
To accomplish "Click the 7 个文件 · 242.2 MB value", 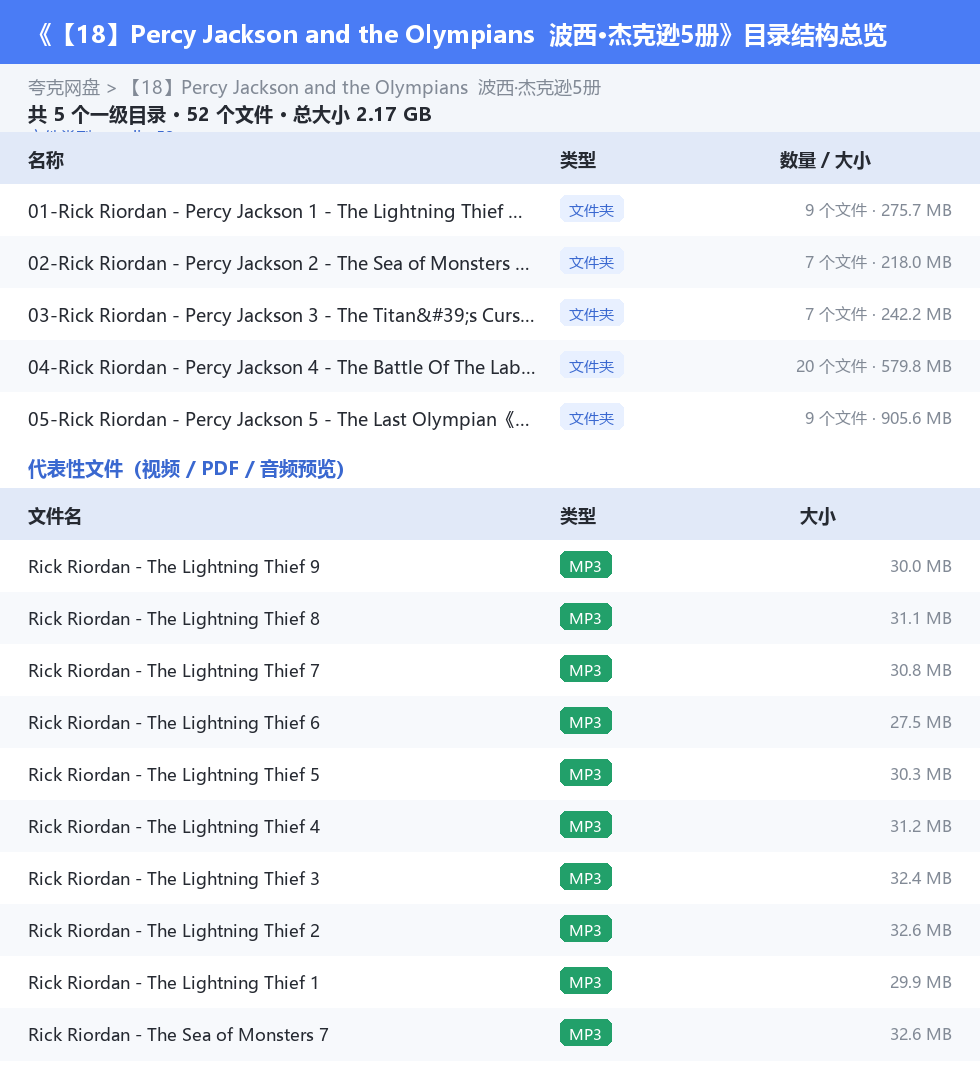I will point(878,315).
